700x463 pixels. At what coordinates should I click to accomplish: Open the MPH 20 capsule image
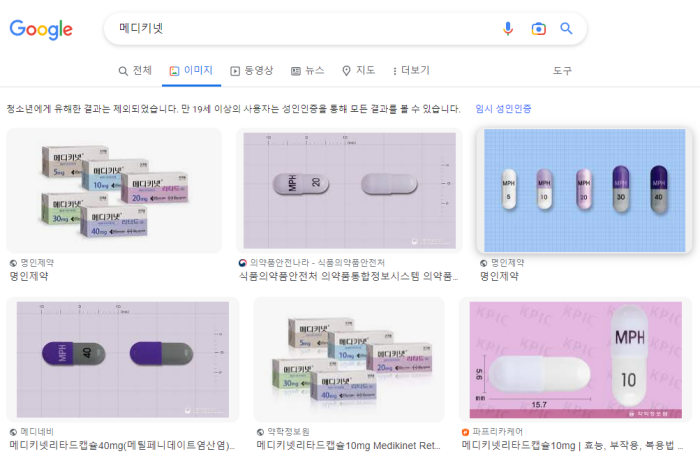click(x=349, y=191)
